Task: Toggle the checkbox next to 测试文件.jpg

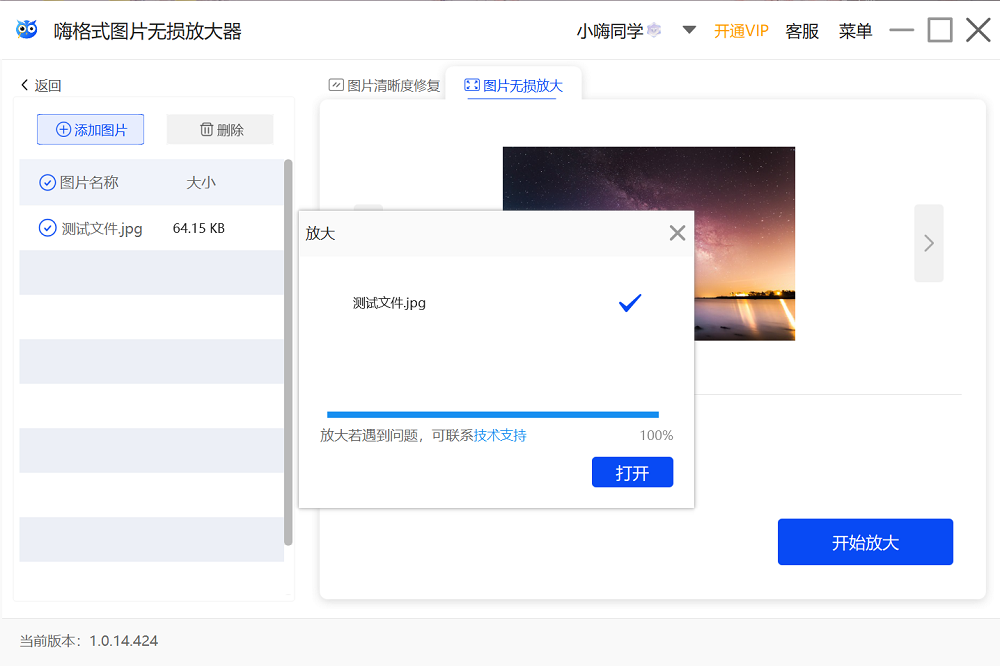Action: point(47,228)
